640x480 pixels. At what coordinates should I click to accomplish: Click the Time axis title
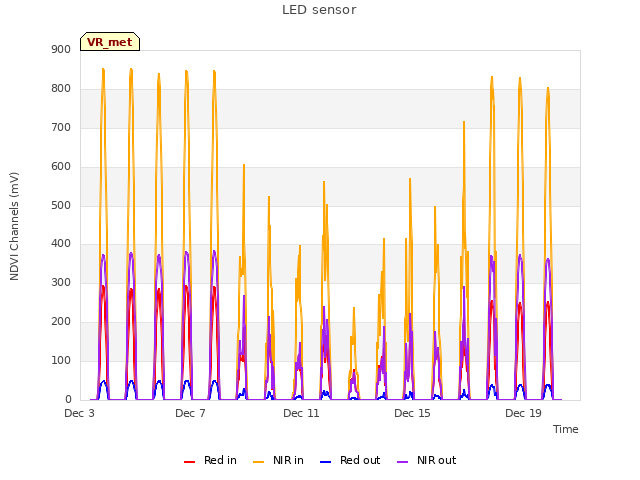click(x=566, y=429)
